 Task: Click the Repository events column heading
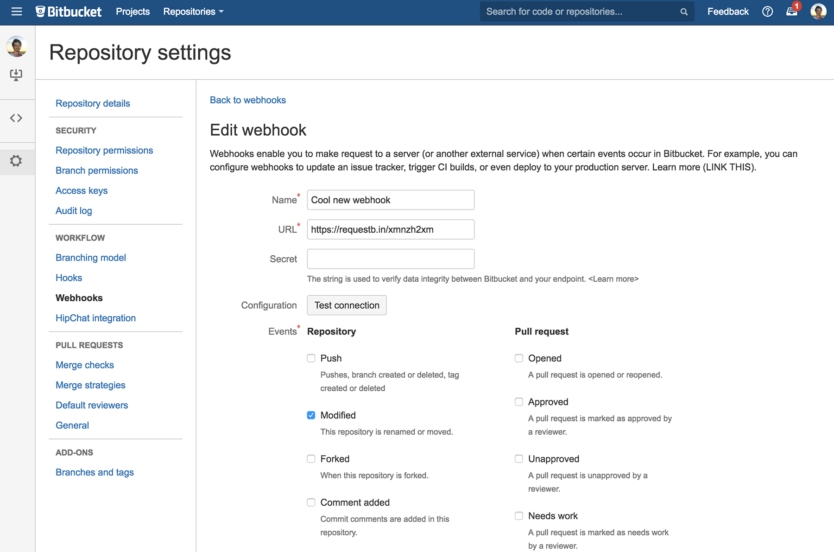331,331
